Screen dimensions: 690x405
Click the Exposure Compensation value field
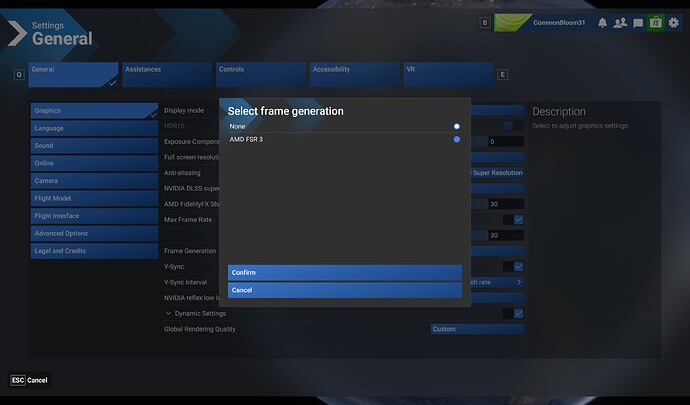[x=504, y=142]
